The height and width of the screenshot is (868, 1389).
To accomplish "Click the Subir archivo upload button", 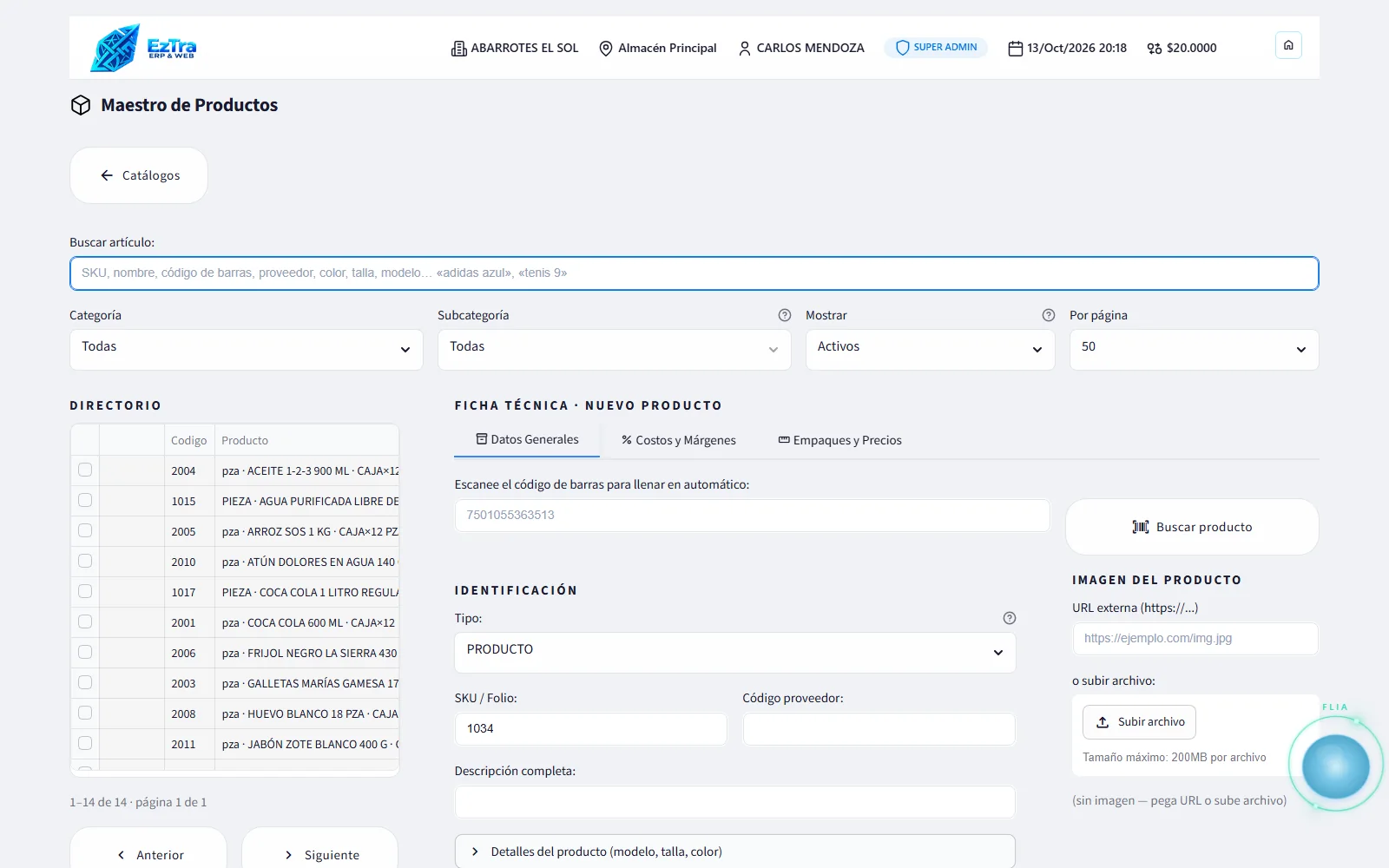I will (x=1139, y=722).
